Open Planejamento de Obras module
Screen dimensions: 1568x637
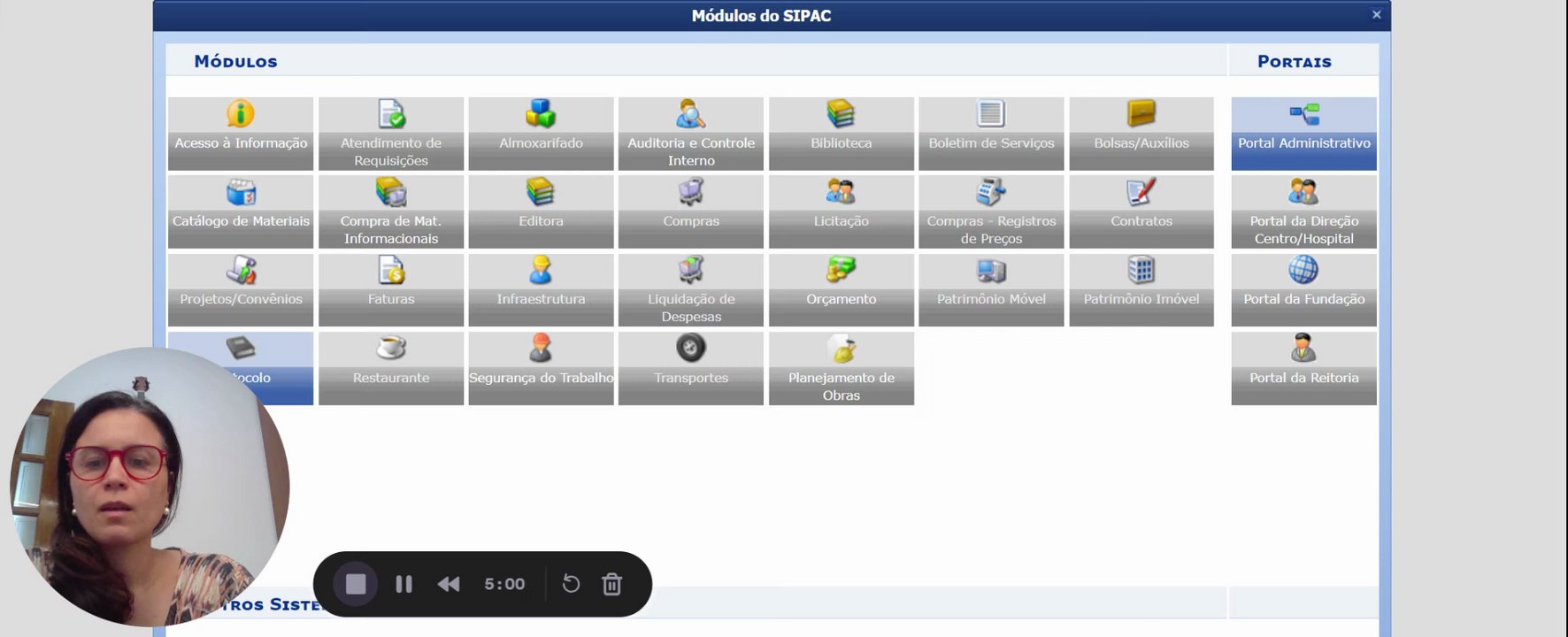pyautogui.click(x=842, y=368)
